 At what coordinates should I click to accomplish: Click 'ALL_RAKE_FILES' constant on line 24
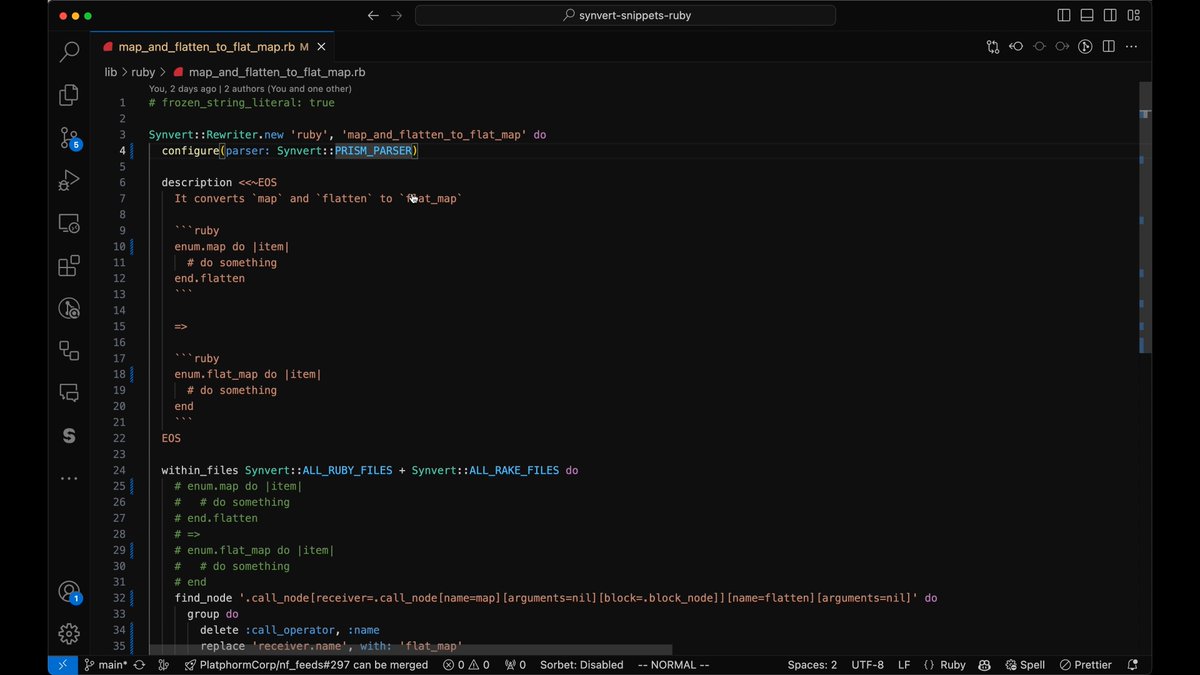click(514, 470)
